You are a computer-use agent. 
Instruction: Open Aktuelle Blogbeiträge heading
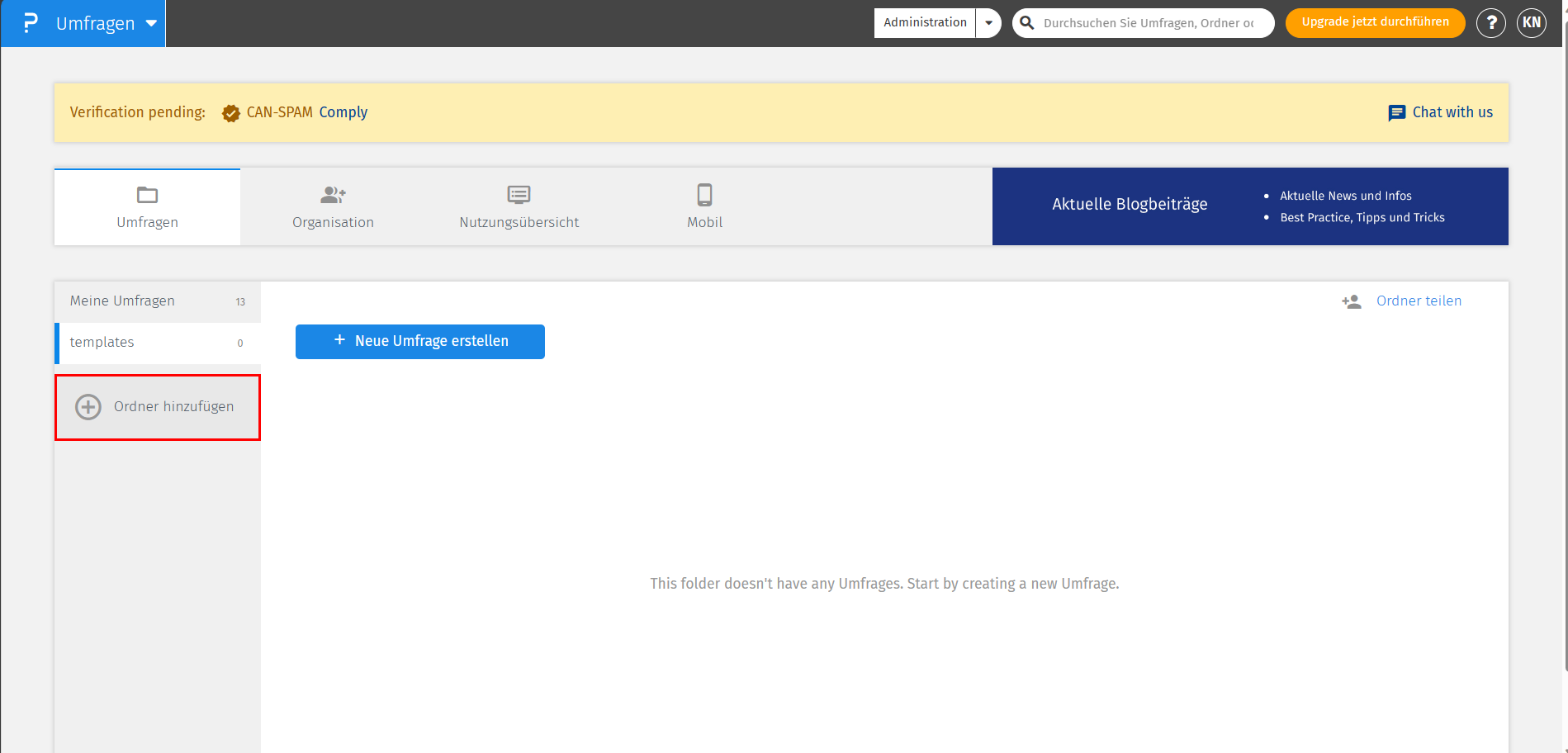[x=1130, y=204]
